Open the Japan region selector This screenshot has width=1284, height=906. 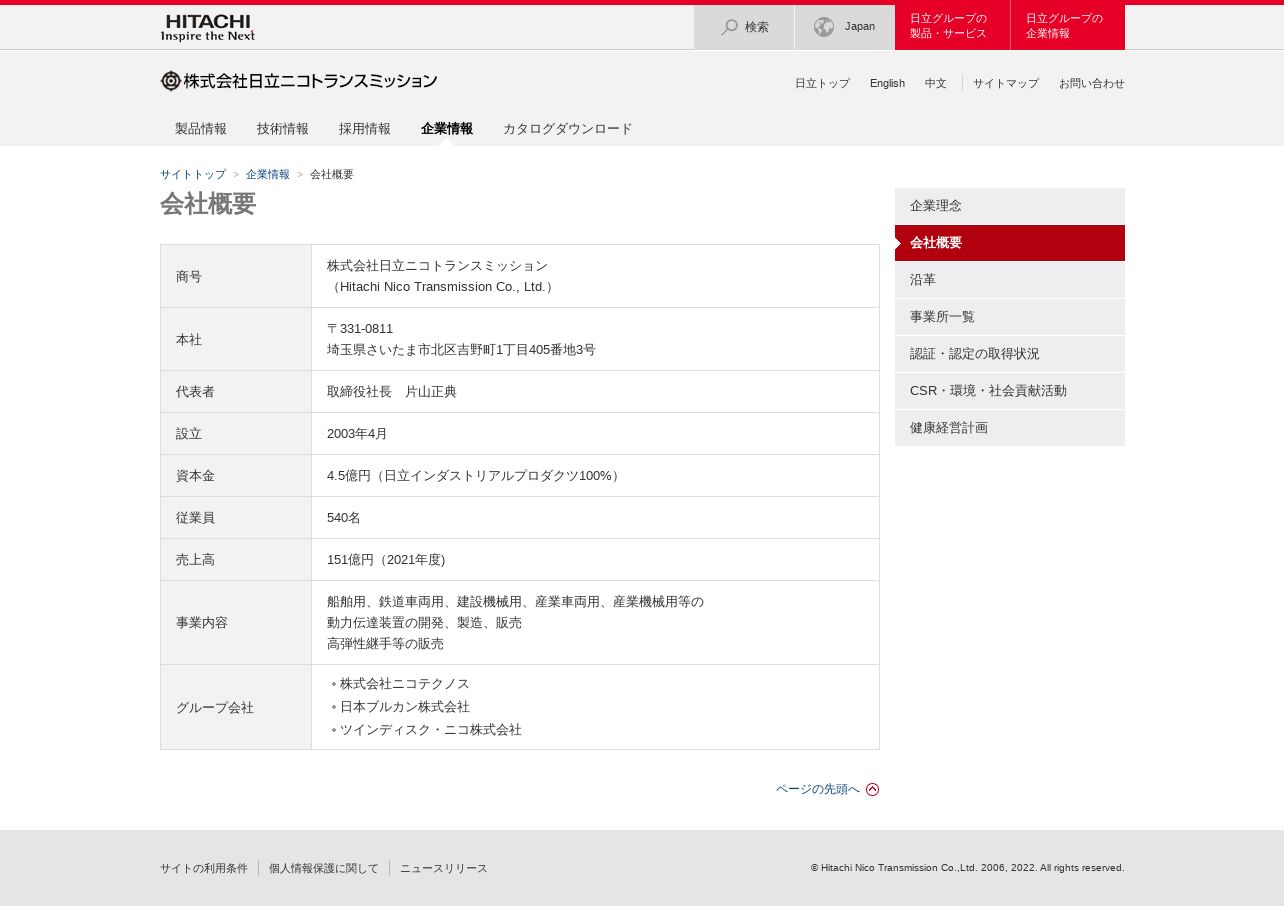[x=845, y=27]
